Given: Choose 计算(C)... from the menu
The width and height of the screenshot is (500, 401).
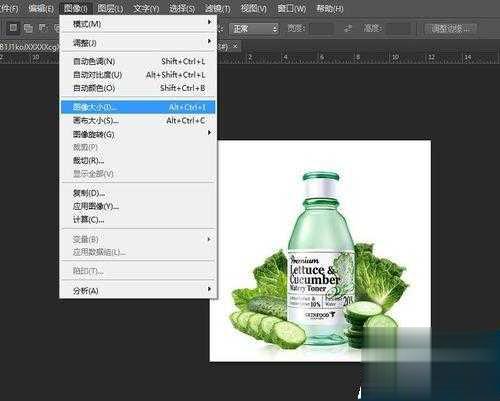Looking at the screenshot, I should (138, 220).
